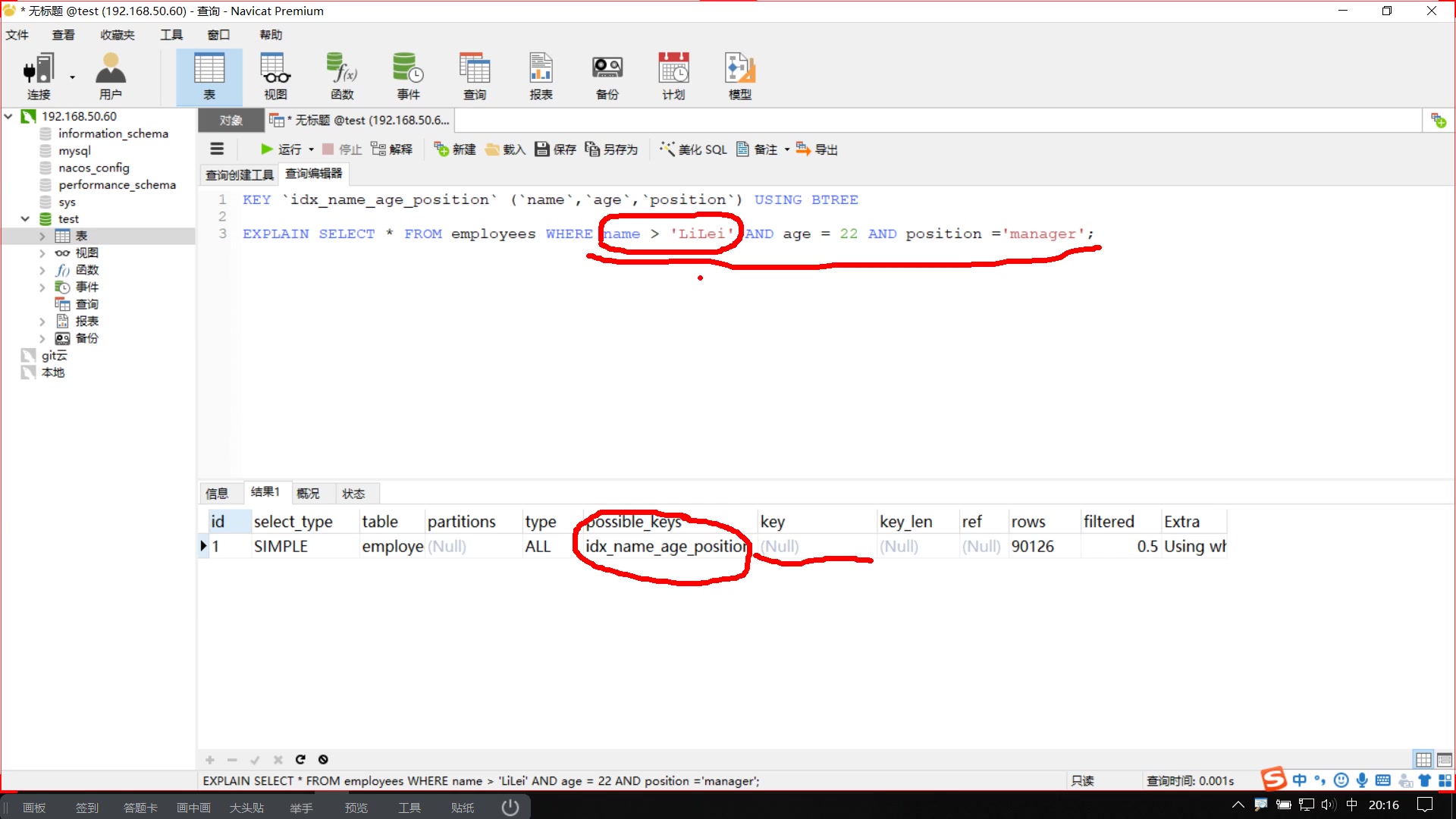Open the 查询 query toolbar icon
The image size is (1456, 819).
click(x=475, y=77)
